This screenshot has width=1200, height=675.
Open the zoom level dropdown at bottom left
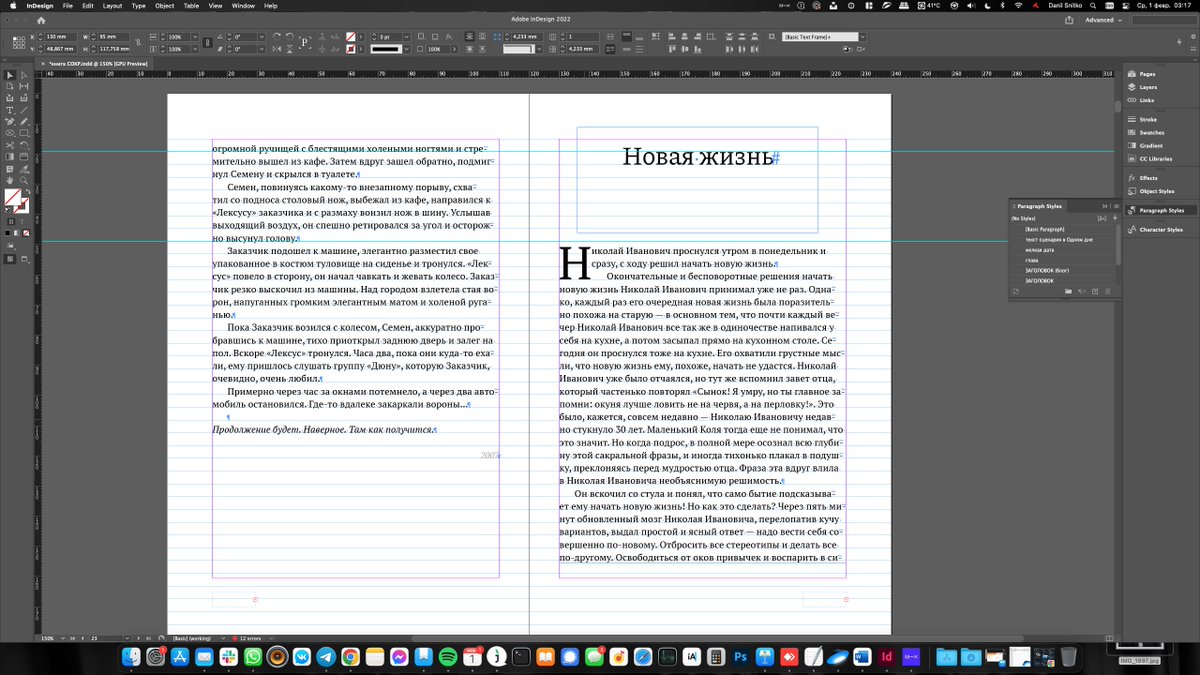[x=62, y=639]
